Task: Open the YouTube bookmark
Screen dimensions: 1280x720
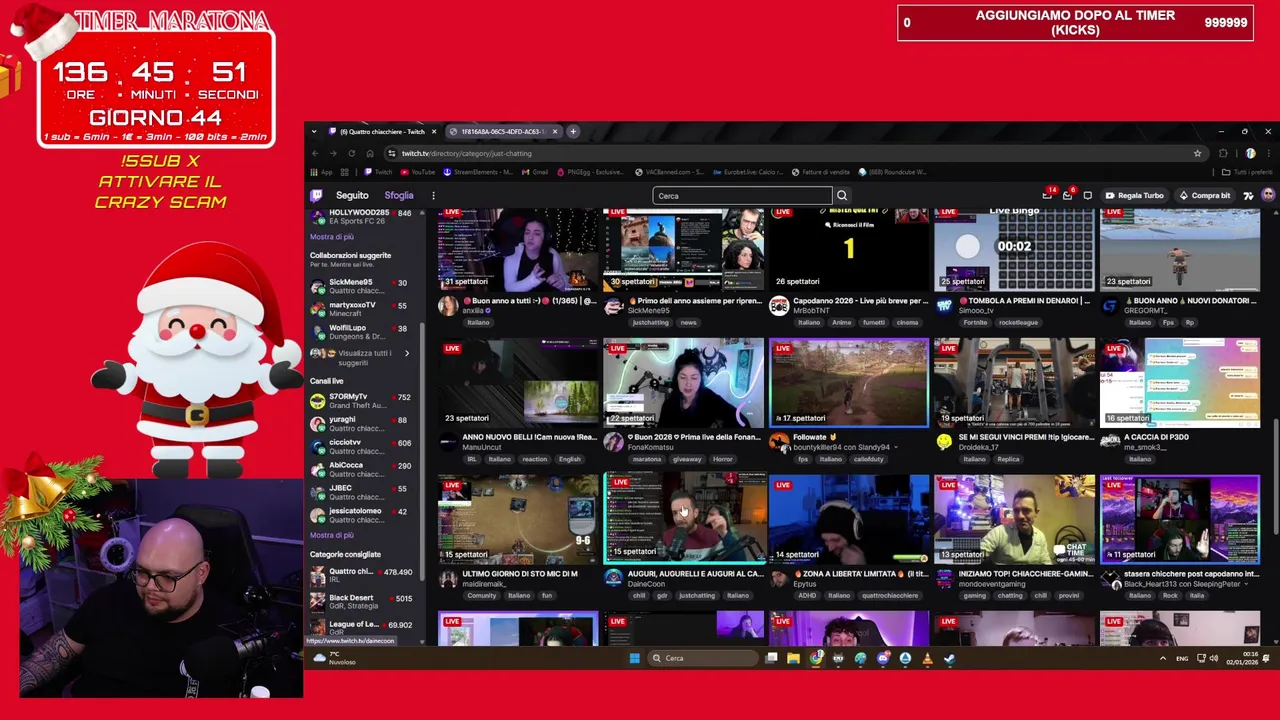Action: 418,172
